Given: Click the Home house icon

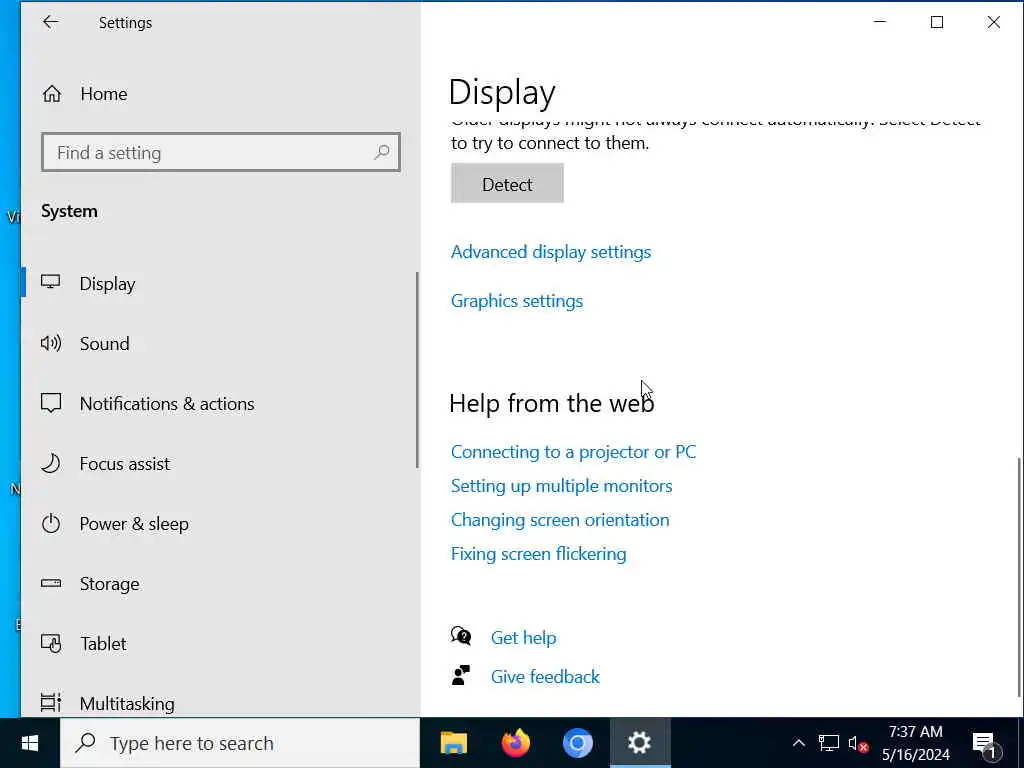Looking at the screenshot, I should (52, 94).
